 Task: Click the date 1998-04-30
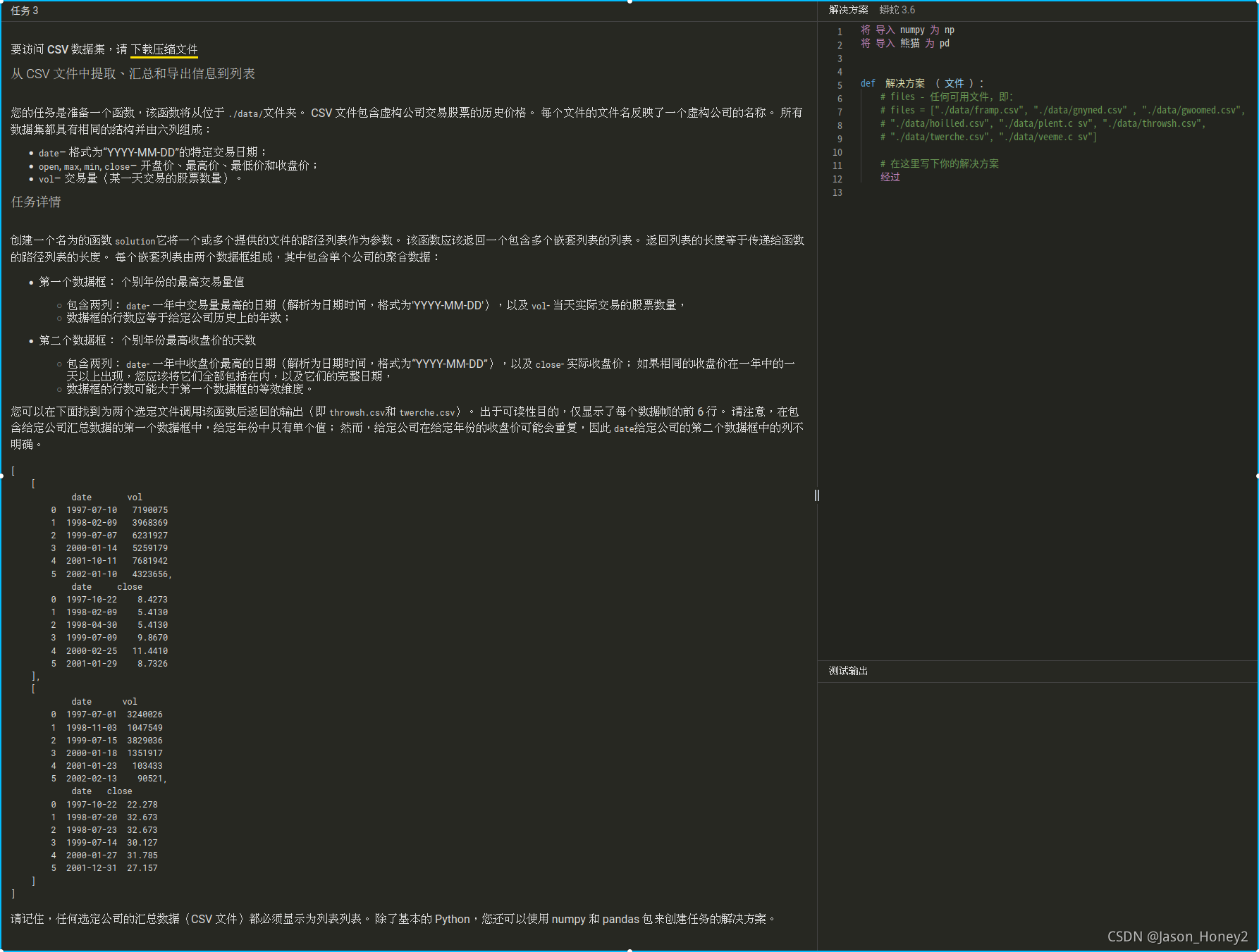pyautogui.click(x=92, y=625)
